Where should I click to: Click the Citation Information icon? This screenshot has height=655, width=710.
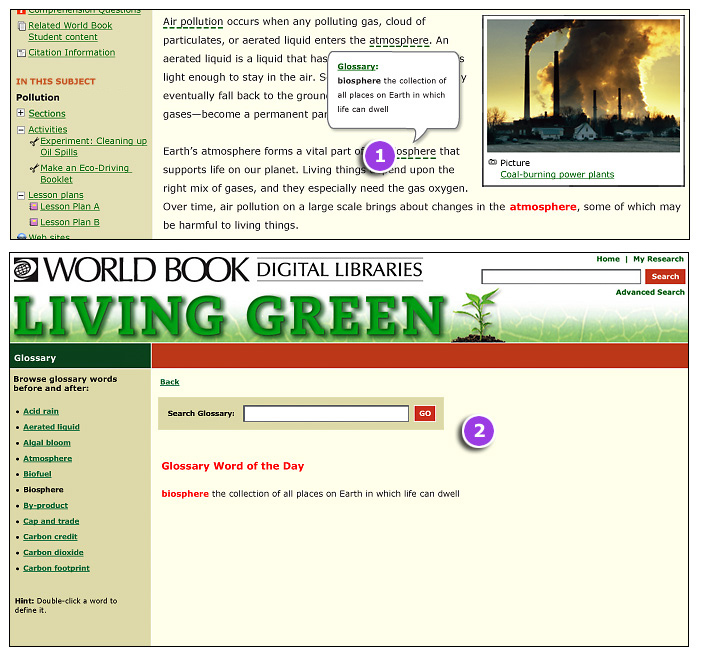pos(21,53)
